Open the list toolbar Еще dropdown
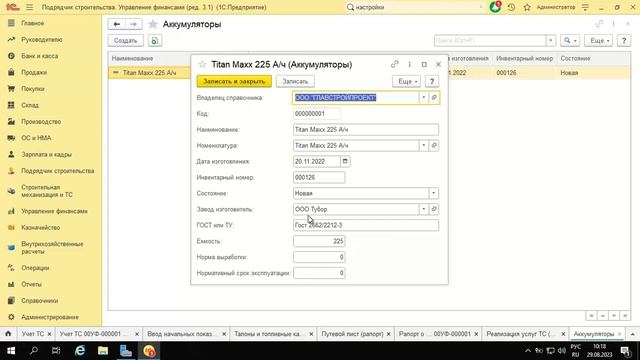The height and width of the screenshot is (360, 640). click(599, 40)
